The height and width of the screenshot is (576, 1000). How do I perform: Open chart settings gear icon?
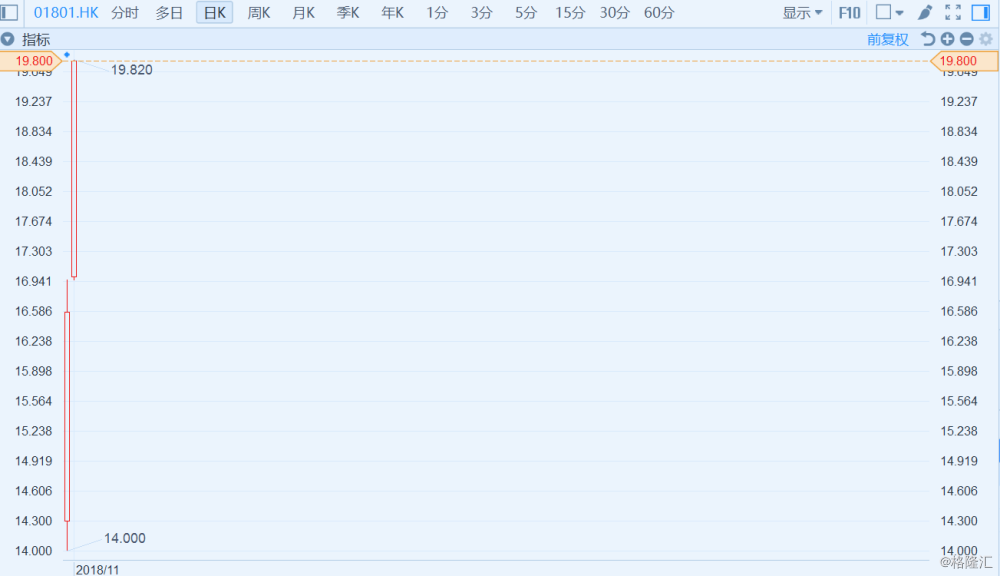click(986, 40)
